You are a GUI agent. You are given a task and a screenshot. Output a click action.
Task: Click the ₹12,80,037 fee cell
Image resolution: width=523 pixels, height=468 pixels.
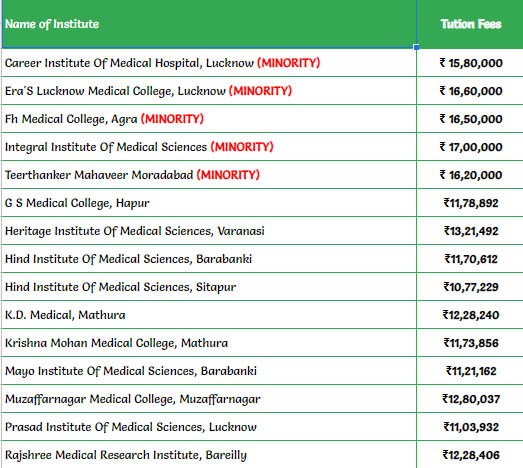(470, 399)
